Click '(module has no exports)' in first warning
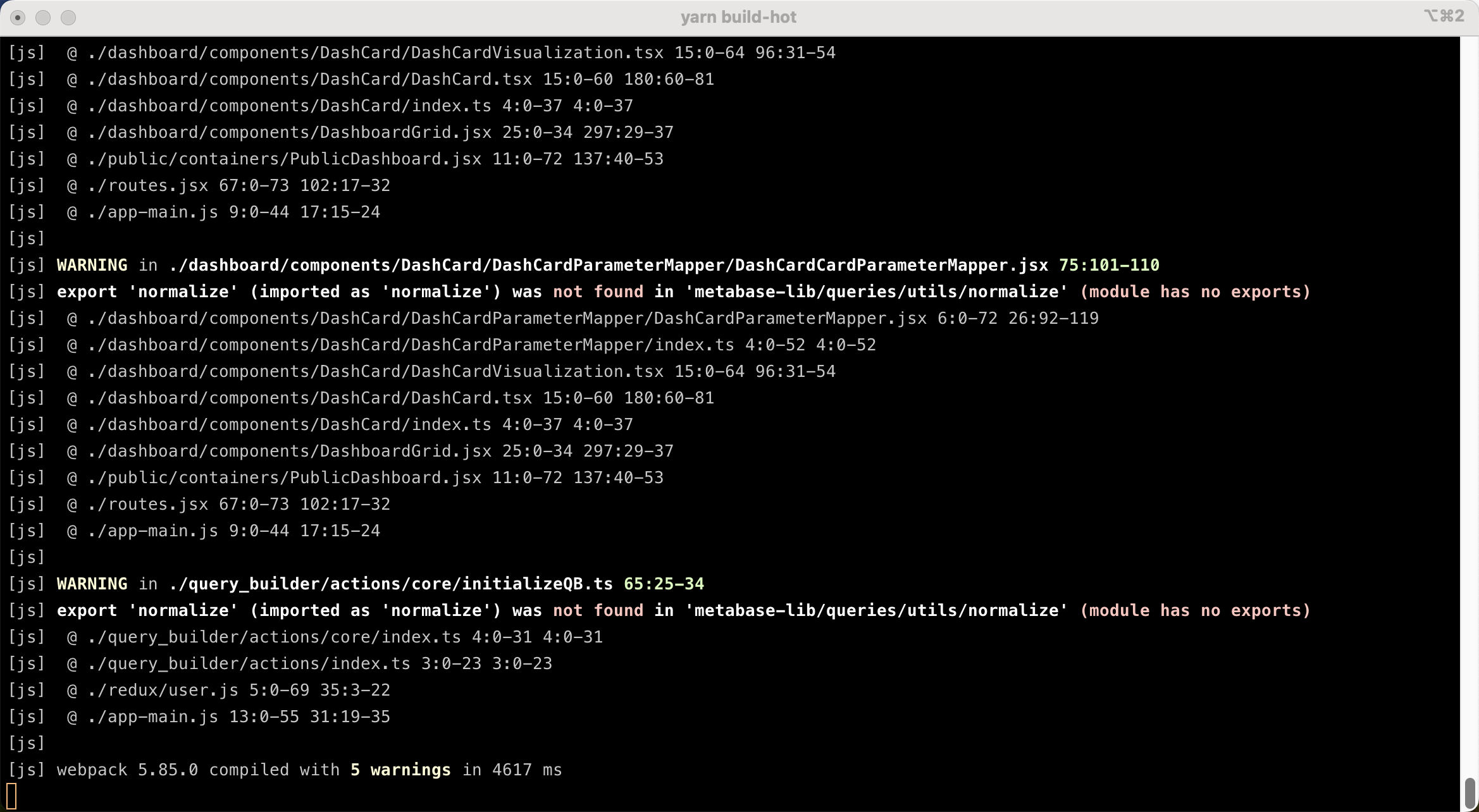This screenshot has width=1479, height=812. pyautogui.click(x=1195, y=292)
